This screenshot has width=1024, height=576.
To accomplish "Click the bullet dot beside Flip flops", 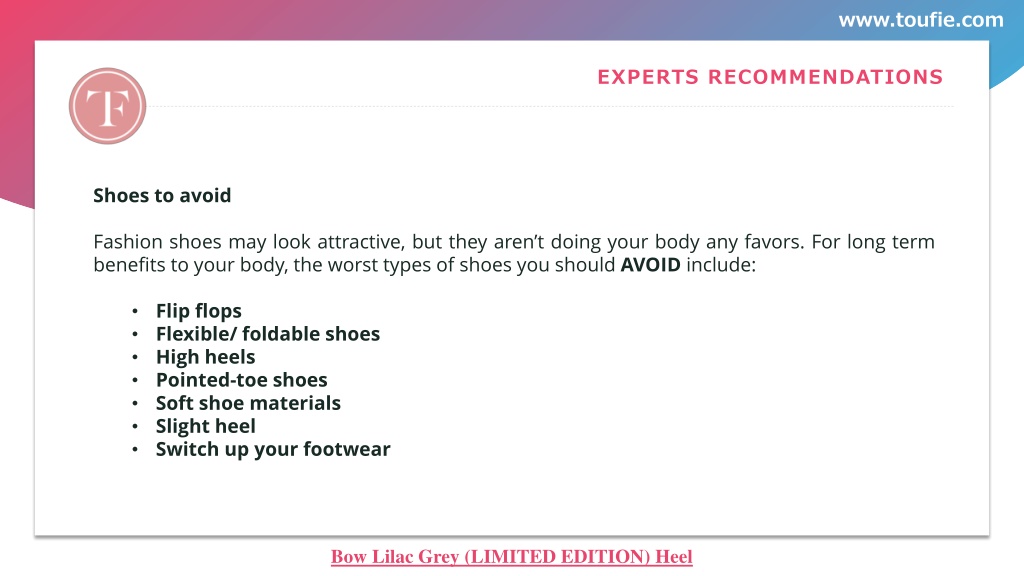I will click(135, 312).
